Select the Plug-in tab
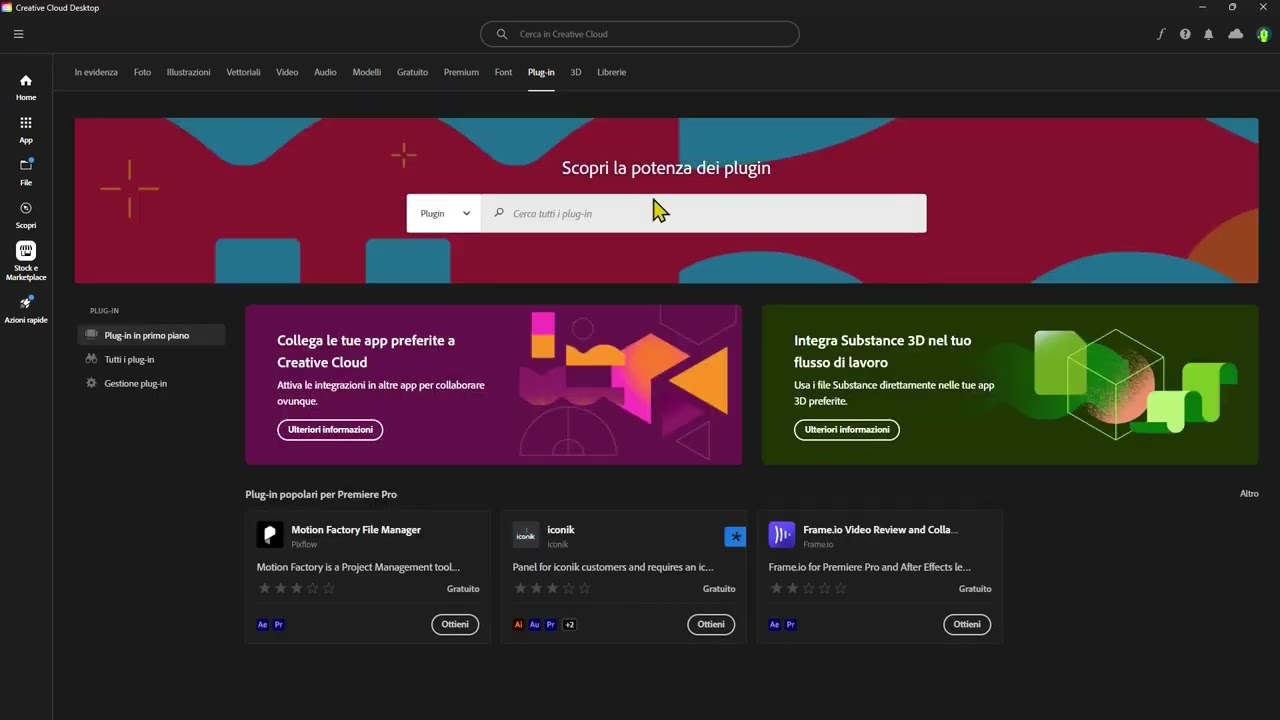The height and width of the screenshot is (720, 1280). [541, 72]
